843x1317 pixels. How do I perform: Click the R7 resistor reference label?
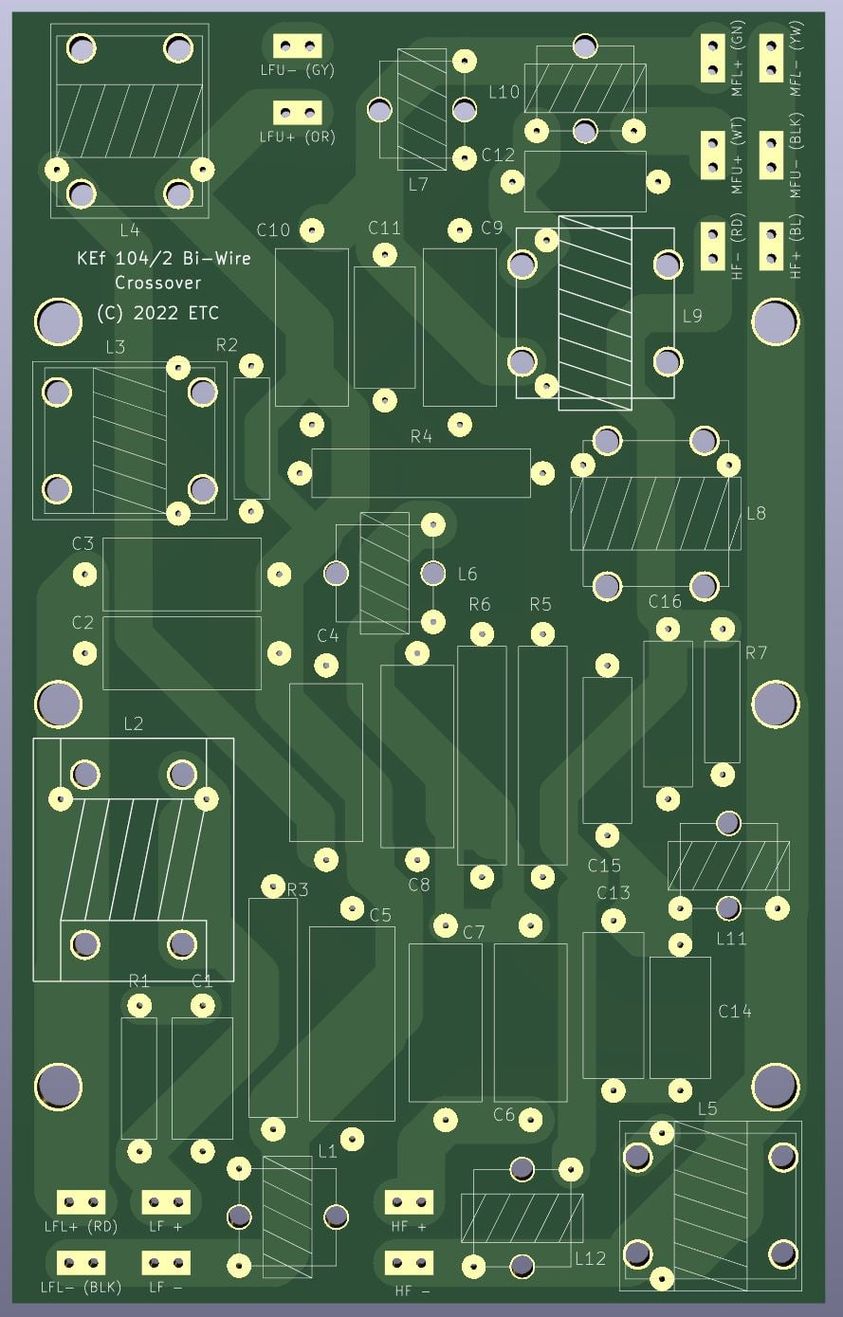click(756, 653)
